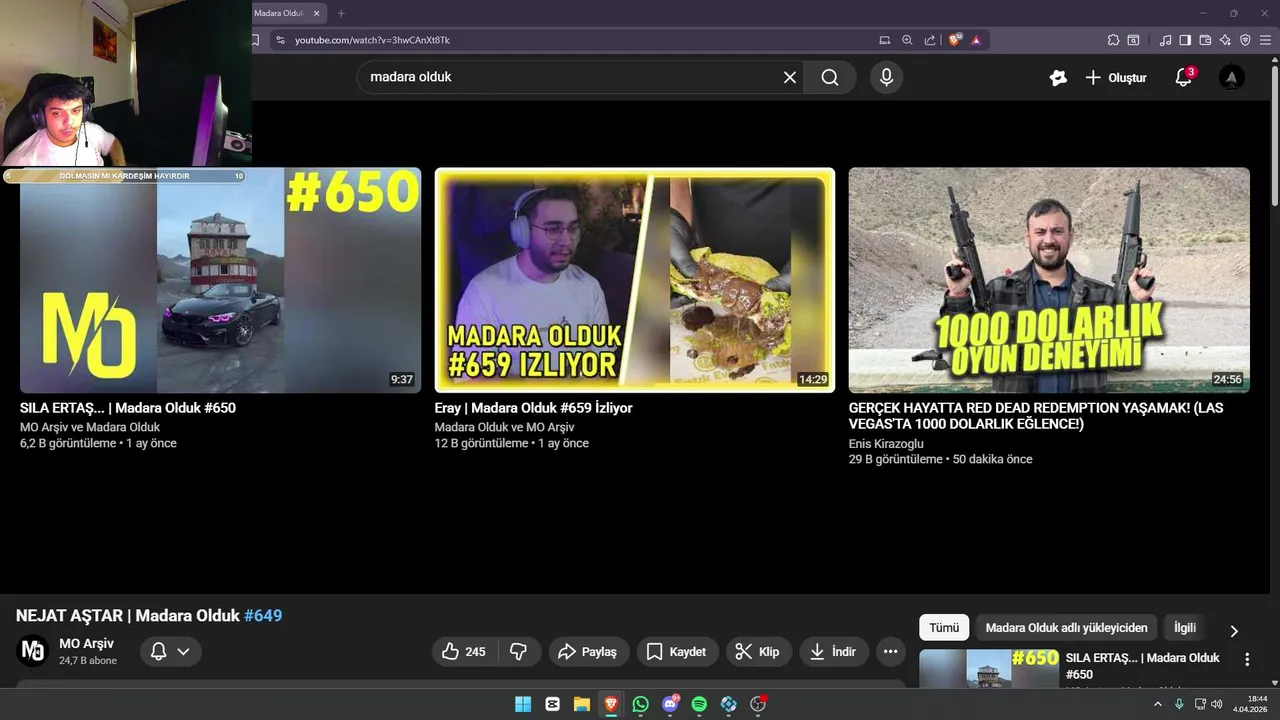Viewport: 1280px width, 720px height.
Task: Open options menu for sidebar video #650
Action: pyautogui.click(x=1247, y=660)
